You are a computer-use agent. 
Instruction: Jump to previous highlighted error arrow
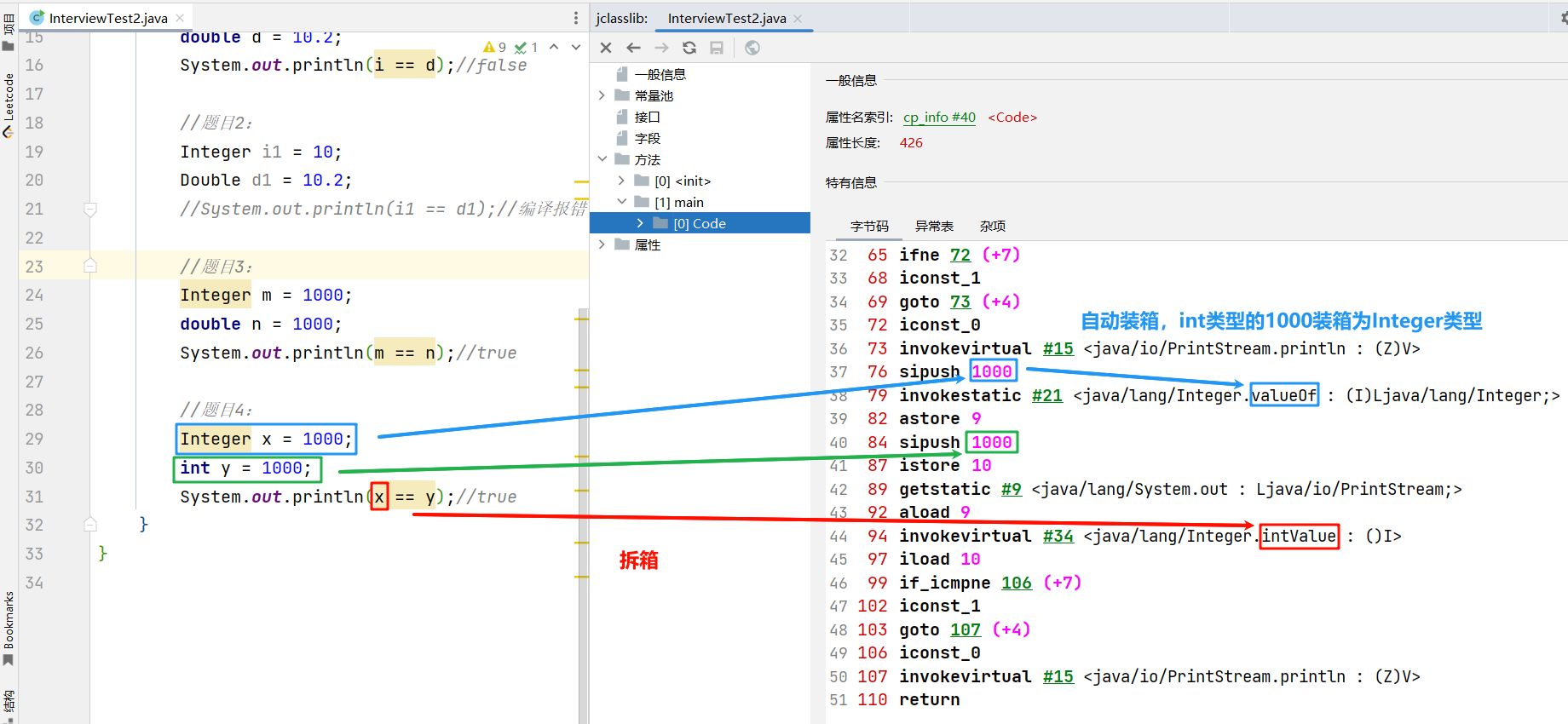[x=554, y=47]
